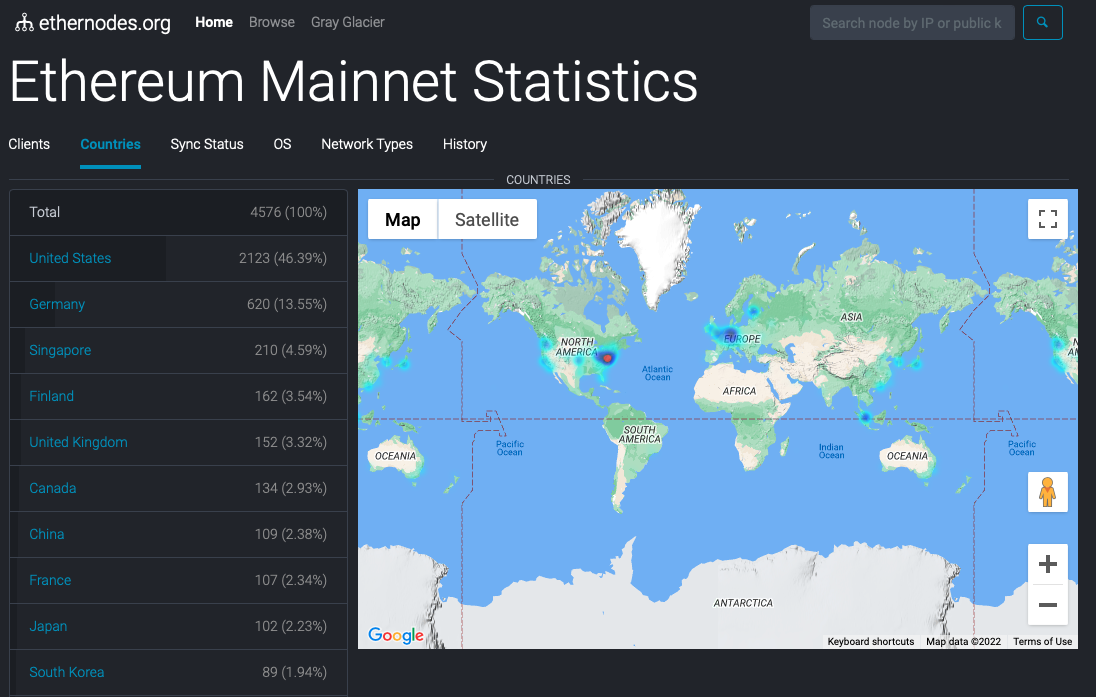Click the 152 (3.32%) value
1096x697 pixels.
pos(291,442)
